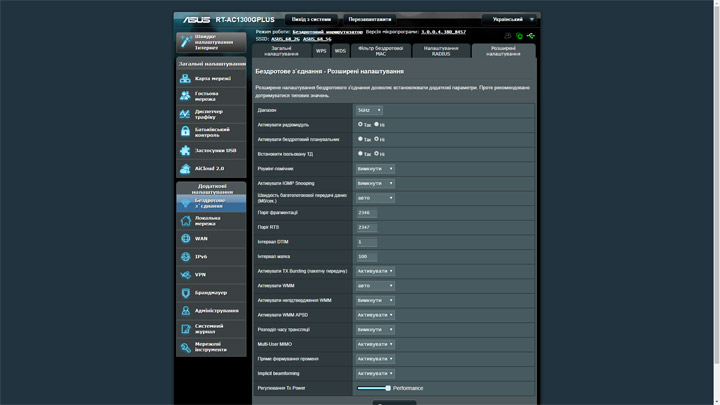The height and width of the screenshot is (405, 720).
Task: Switch to the WPS tab
Action: [x=321, y=51]
